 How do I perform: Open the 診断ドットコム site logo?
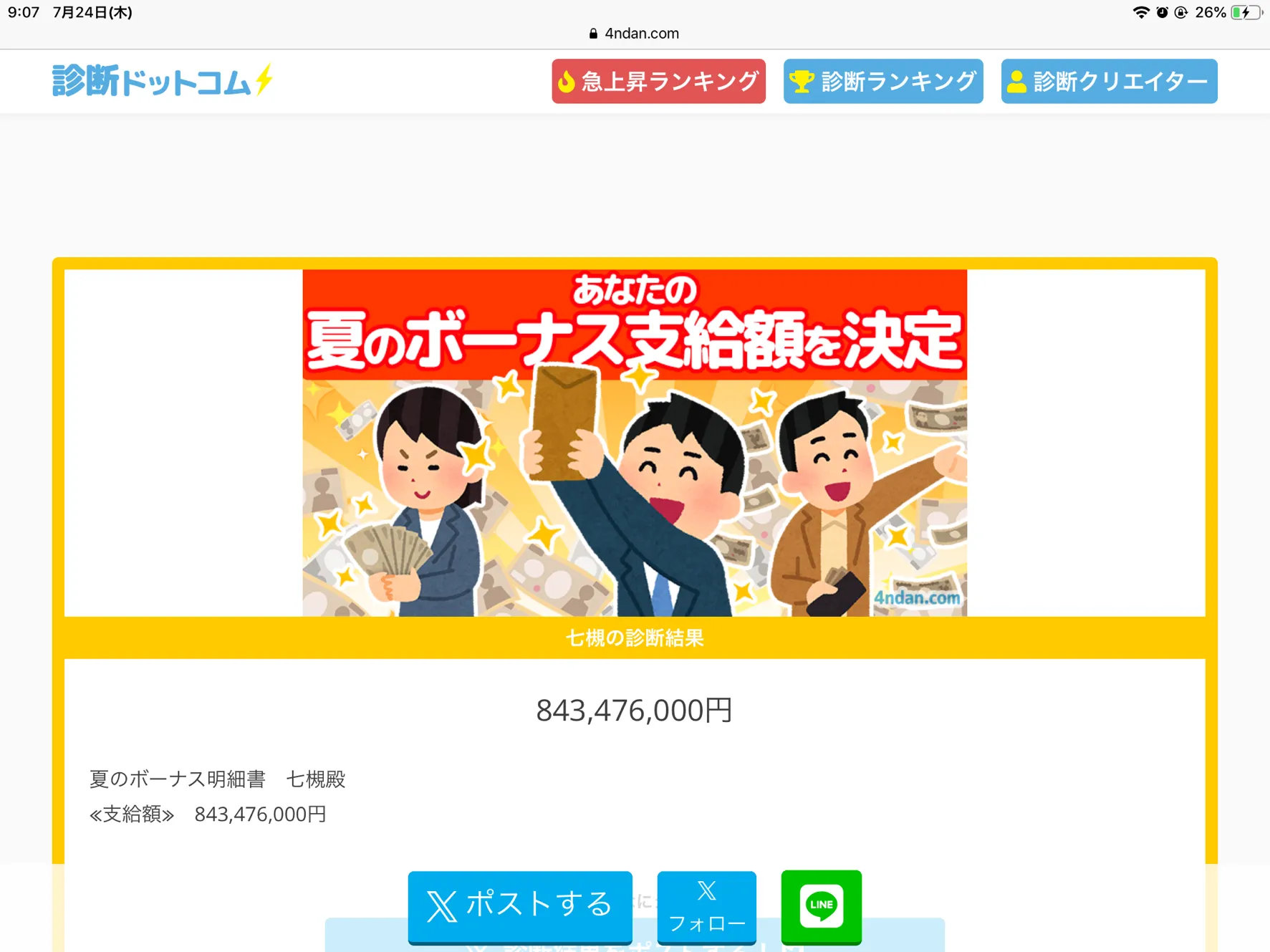click(x=162, y=80)
